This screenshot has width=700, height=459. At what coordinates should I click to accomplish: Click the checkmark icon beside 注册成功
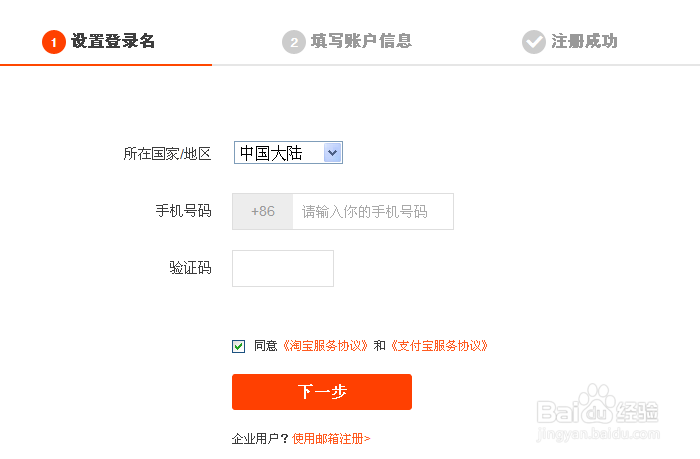pyautogui.click(x=534, y=42)
